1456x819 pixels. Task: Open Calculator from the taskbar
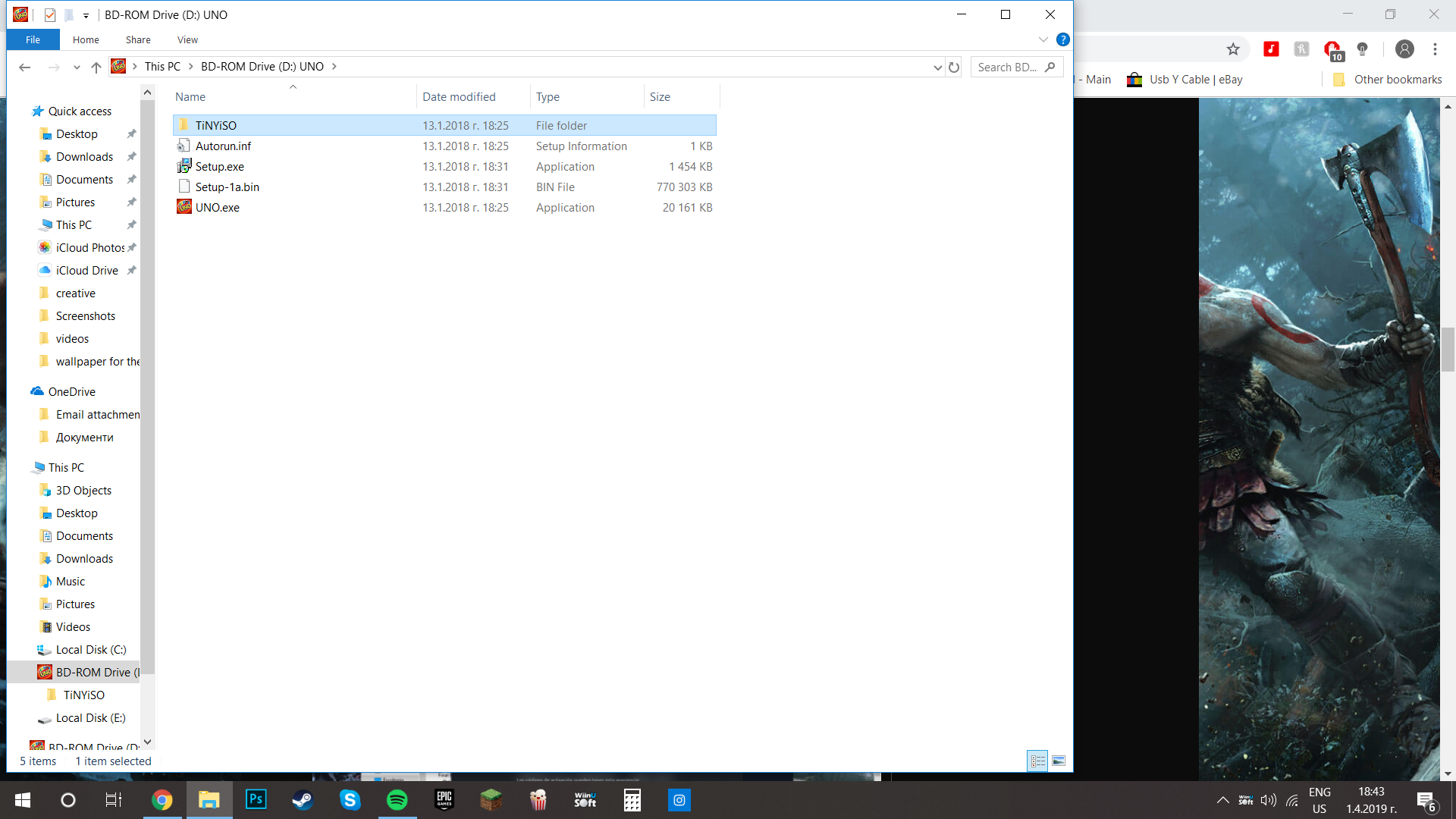click(x=632, y=799)
